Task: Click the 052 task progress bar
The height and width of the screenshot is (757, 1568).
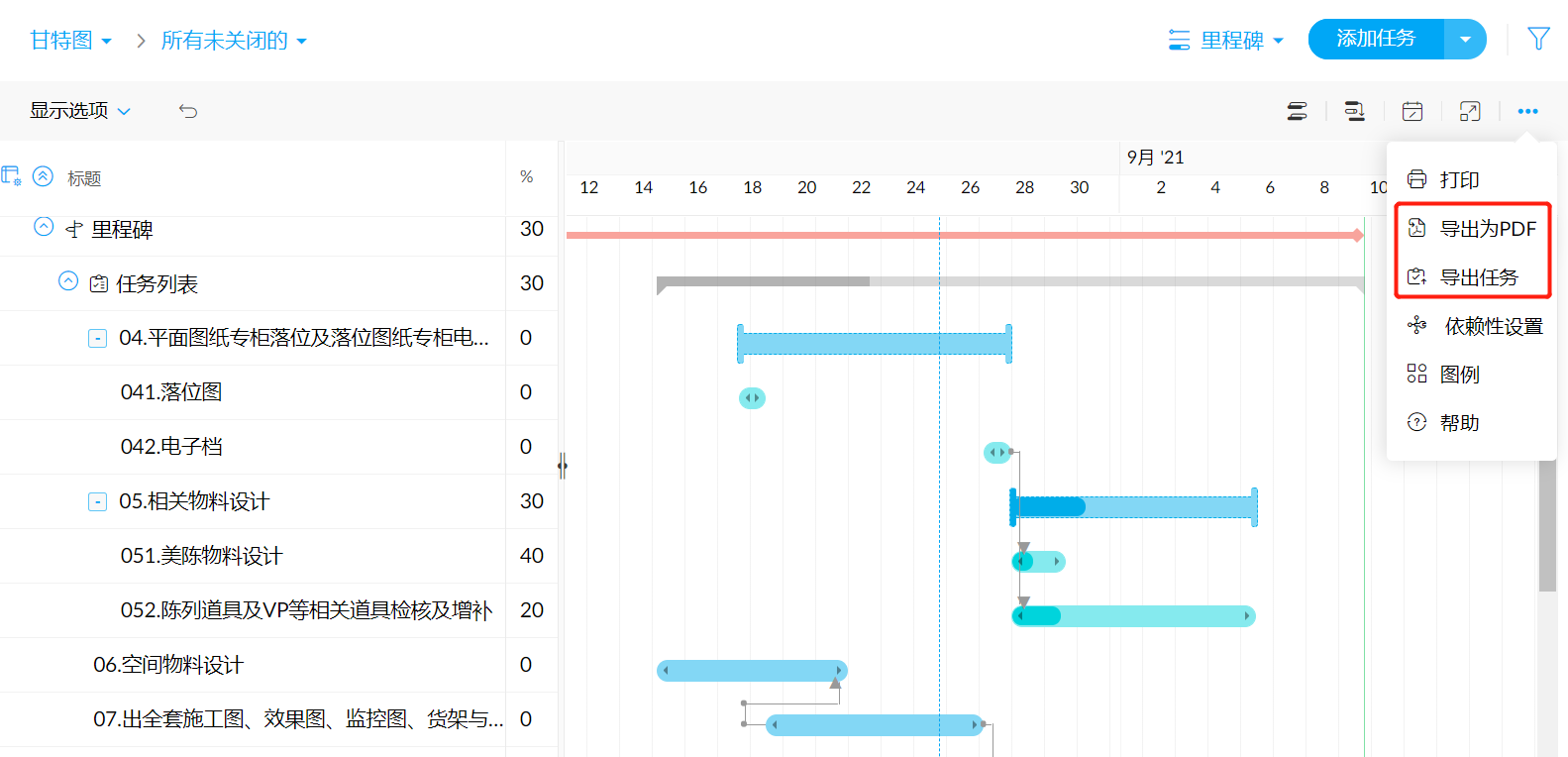Action: 1133,616
